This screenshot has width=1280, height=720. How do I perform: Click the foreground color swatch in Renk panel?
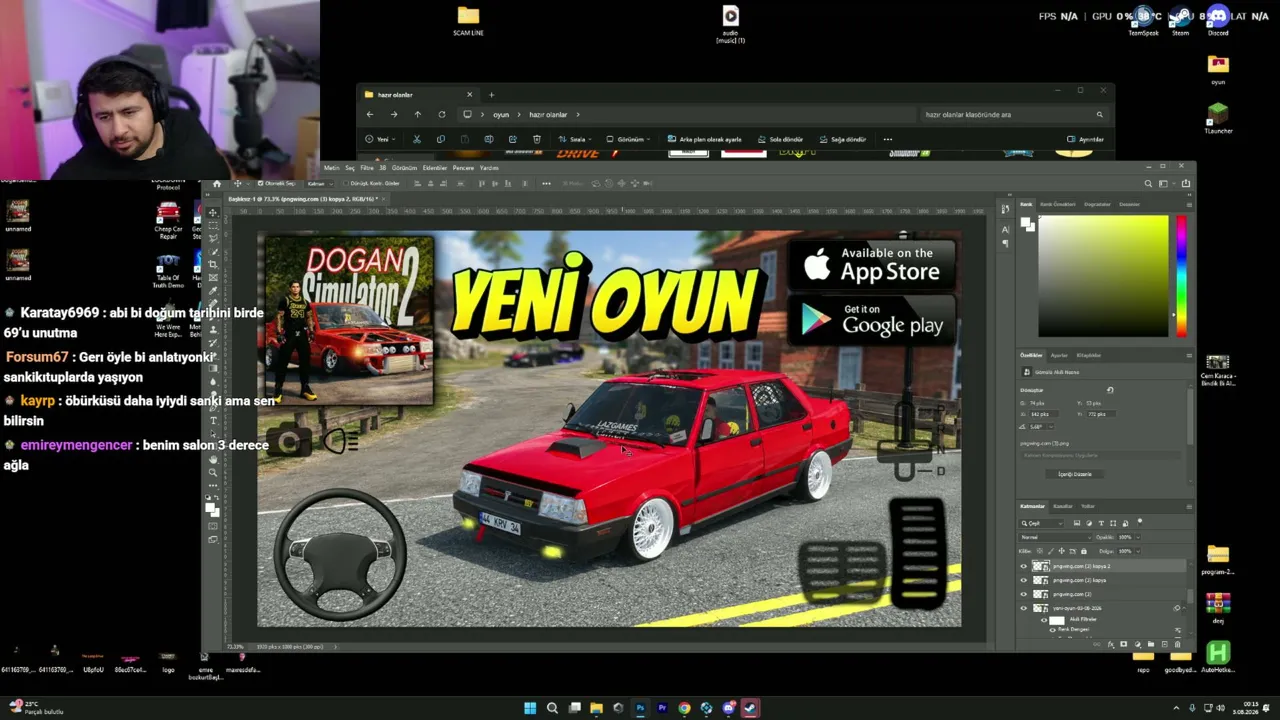pos(1025,222)
